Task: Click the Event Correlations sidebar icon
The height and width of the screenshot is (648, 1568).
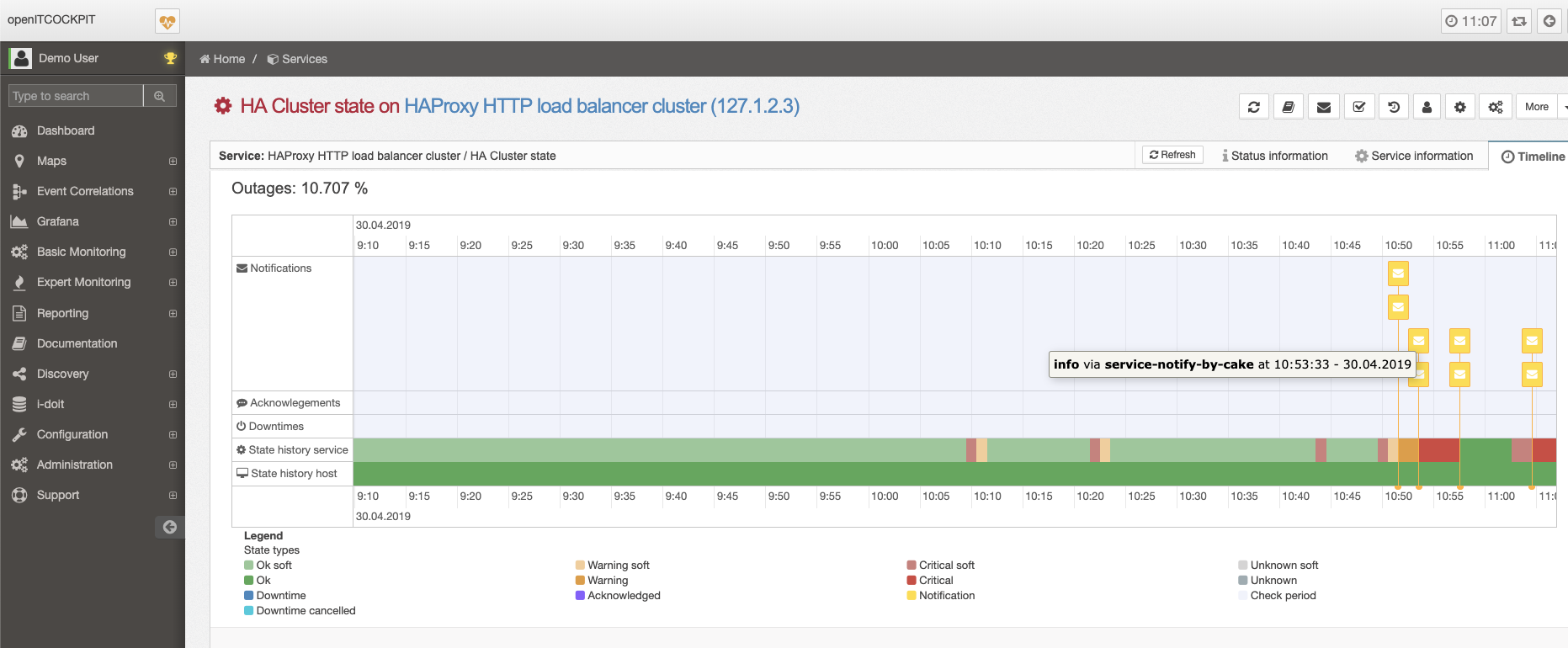Action: [x=19, y=192]
